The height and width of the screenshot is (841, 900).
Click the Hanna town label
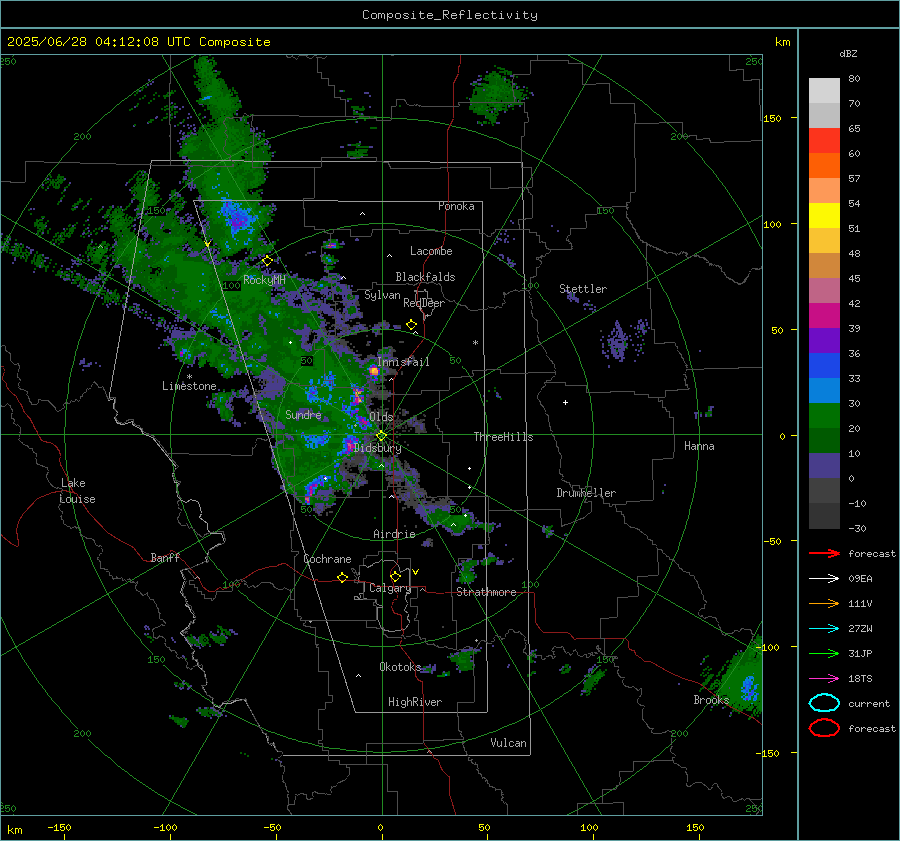click(x=699, y=445)
